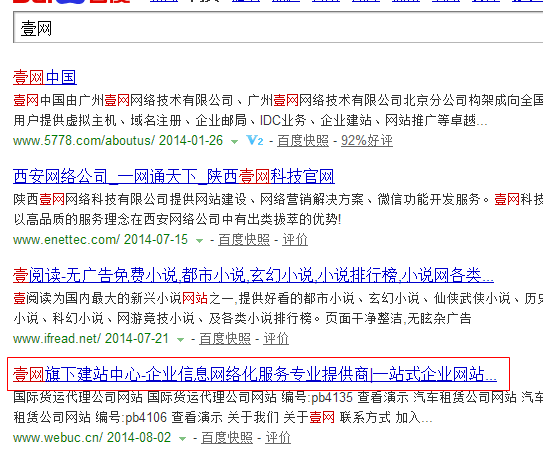The height and width of the screenshot is (462, 543).
Task: Click the snippet line starting 壹阅读为国内最大的新兴小说
Action: click(278, 299)
